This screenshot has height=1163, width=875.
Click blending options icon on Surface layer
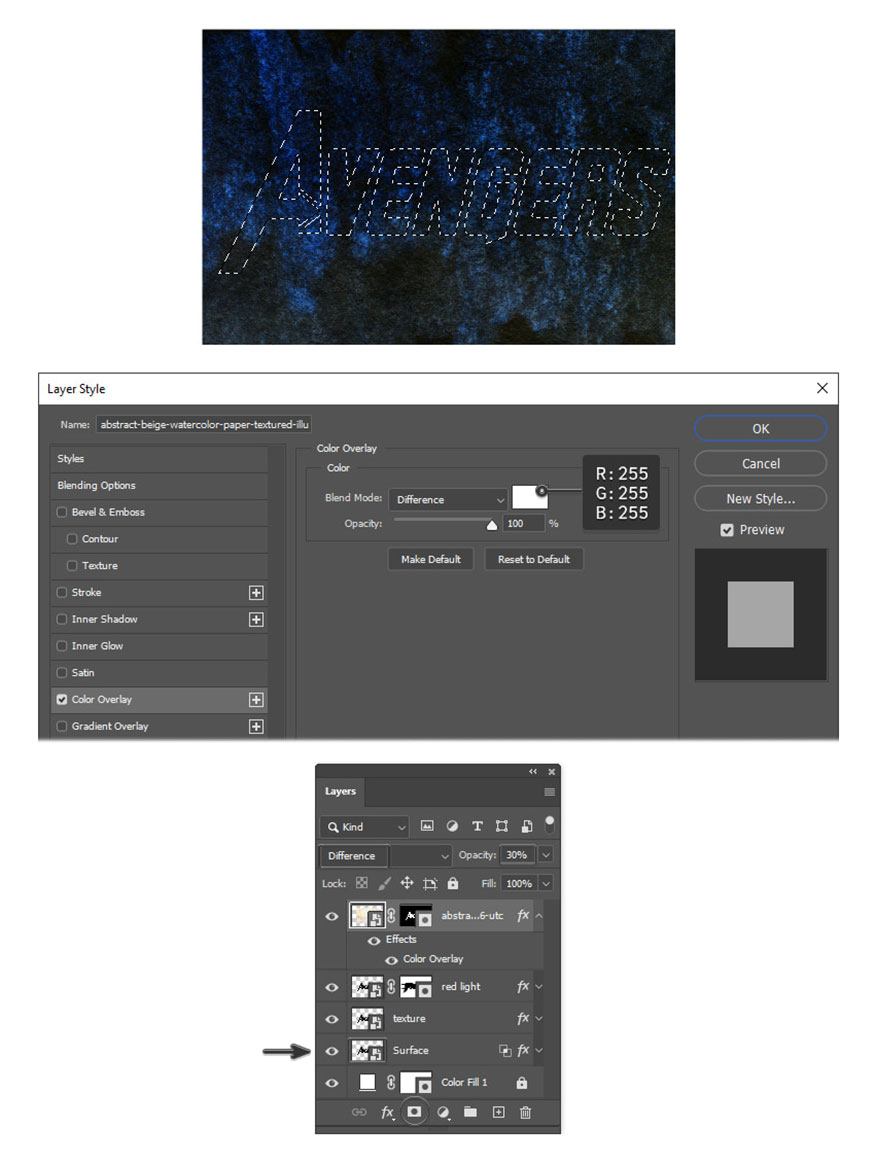point(506,1050)
